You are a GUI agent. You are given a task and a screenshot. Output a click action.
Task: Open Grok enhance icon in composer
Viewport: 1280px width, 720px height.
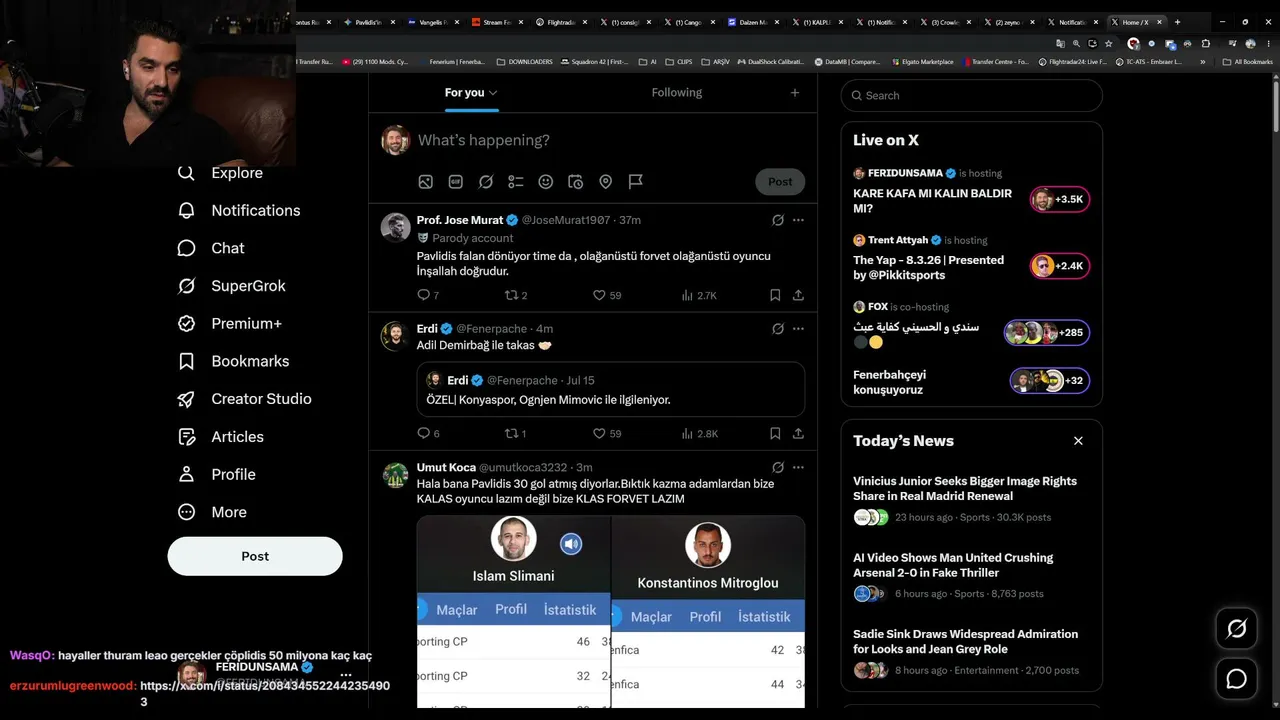pyautogui.click(x=486, y=182)
